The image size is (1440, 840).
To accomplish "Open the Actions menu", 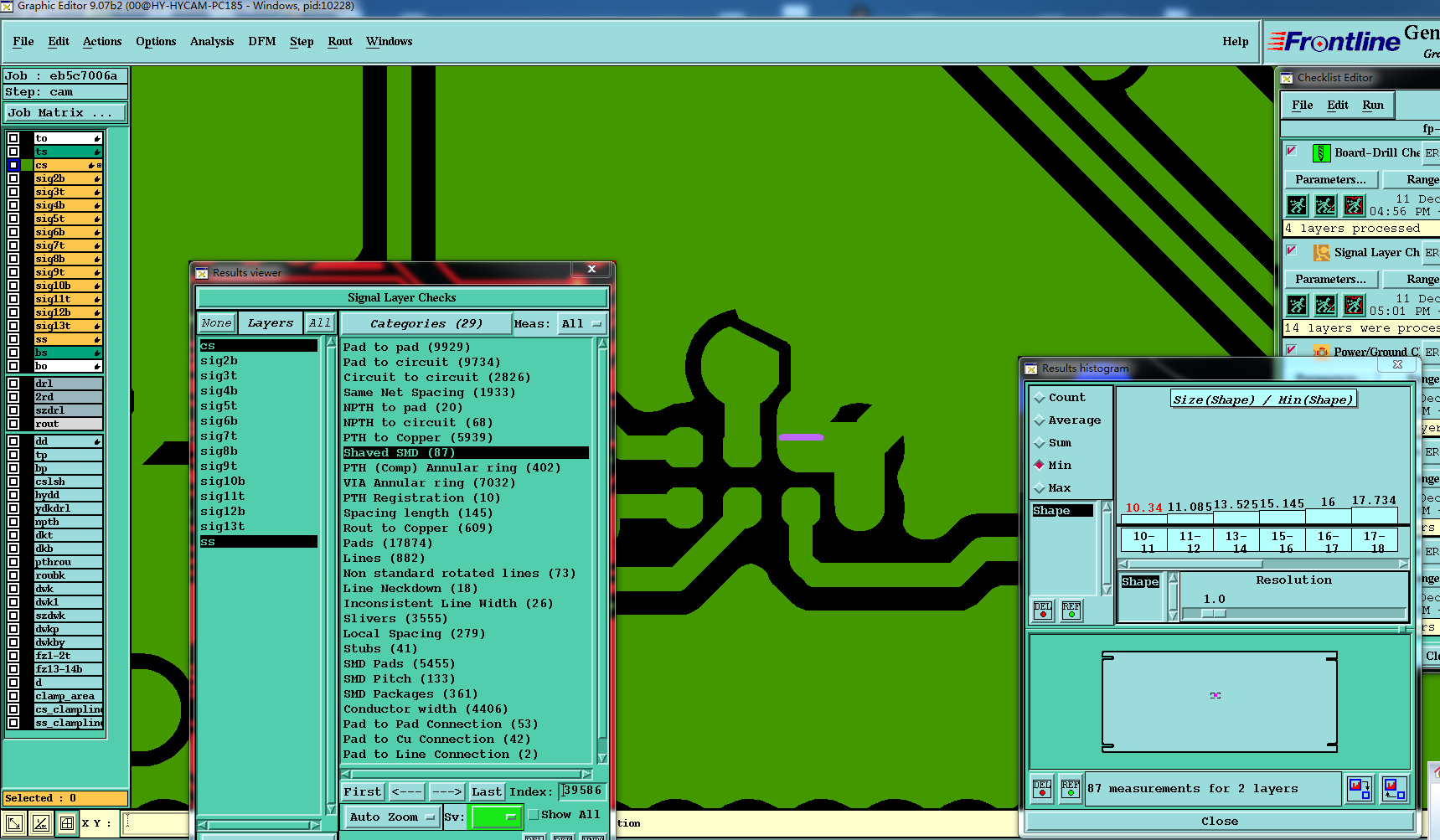I will coord(102,41).
